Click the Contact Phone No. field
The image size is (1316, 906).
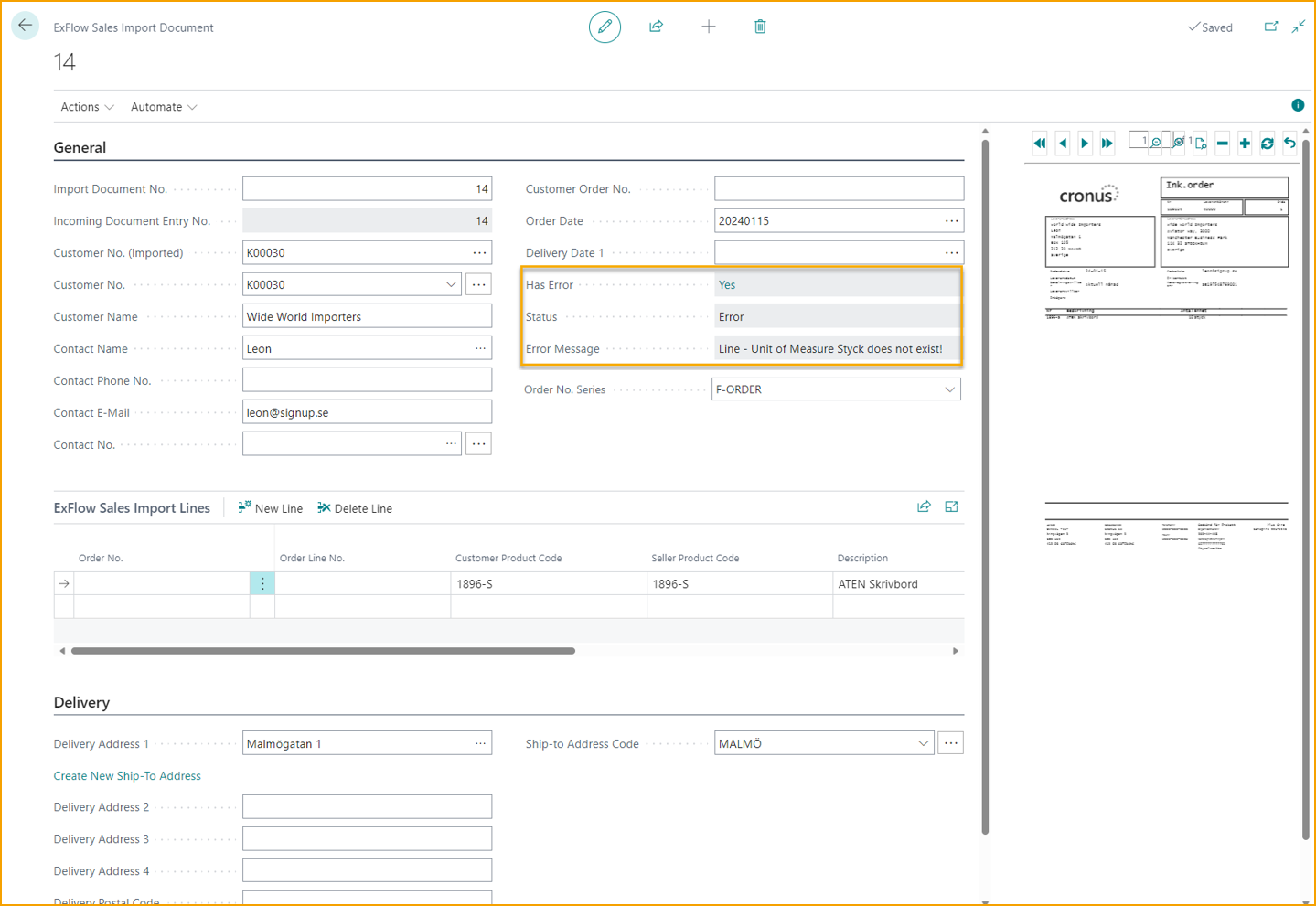(x=367, y=380)
